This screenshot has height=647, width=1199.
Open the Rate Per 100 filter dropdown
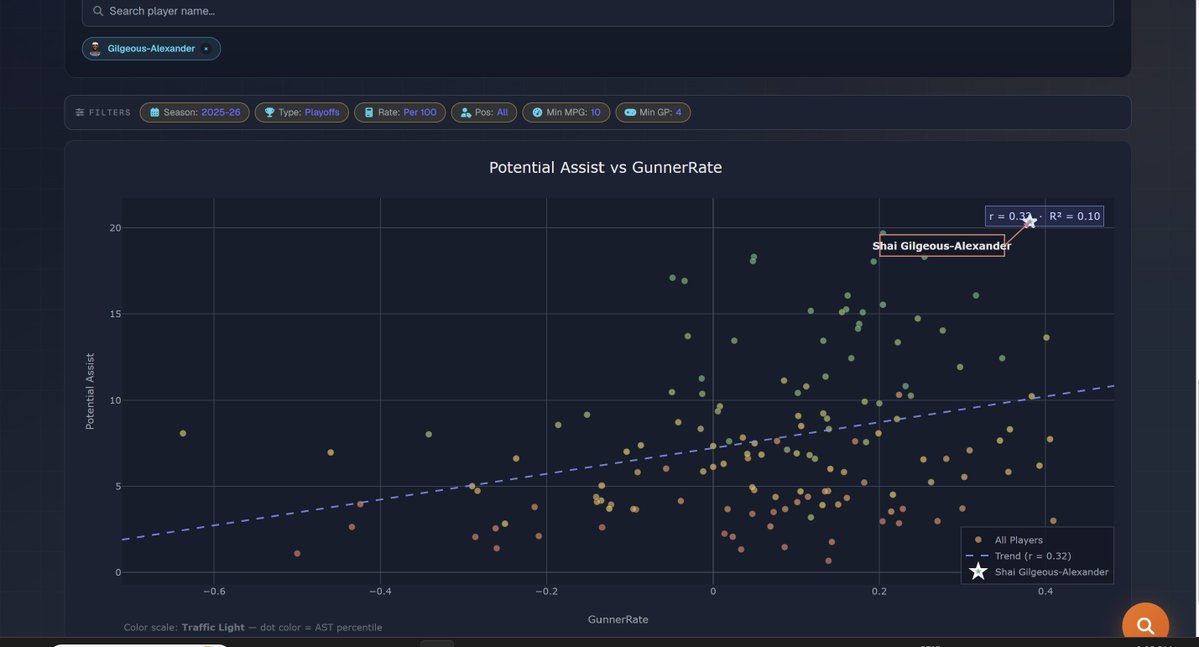pyautogui.click(x=399, y=112)
